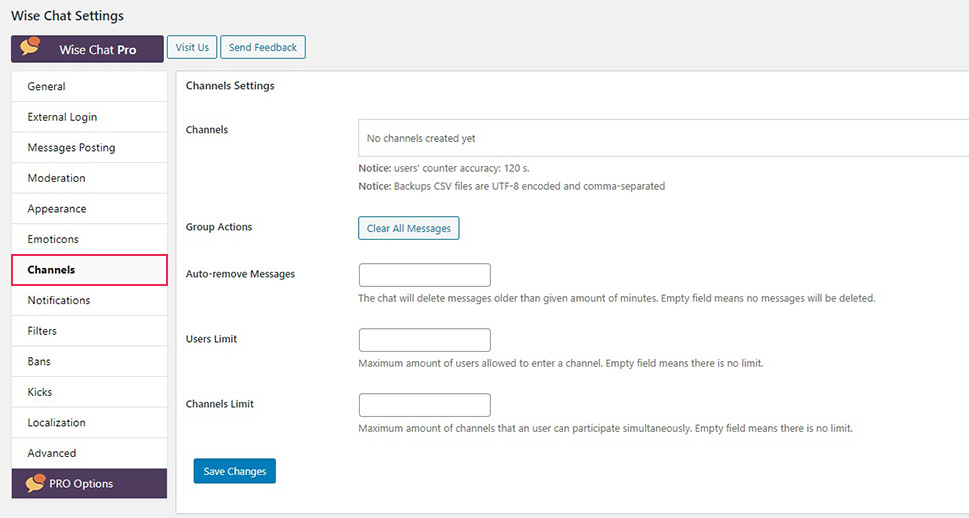The width and height of the screenshot is (969, 518).
Task: Select the Localization tab
Action: [x=89, y=423]
